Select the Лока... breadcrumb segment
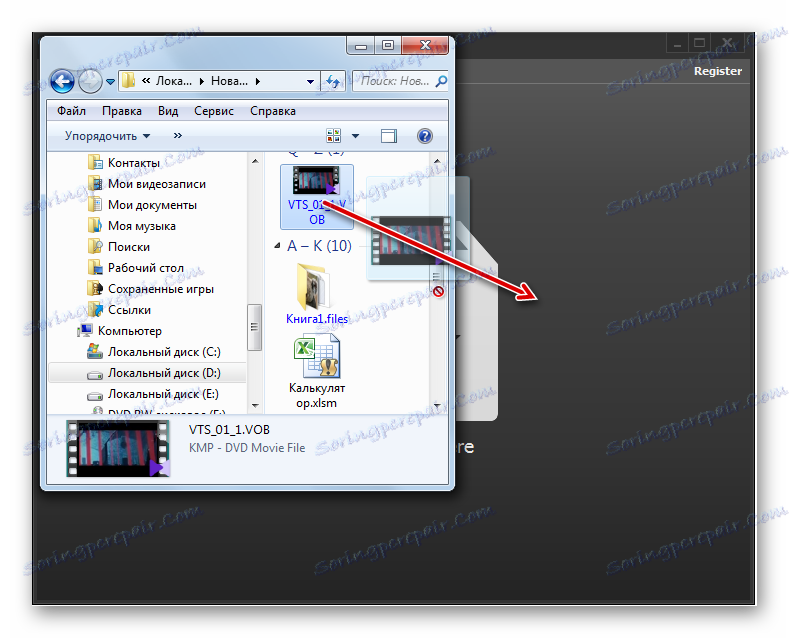 click(174, 81)
